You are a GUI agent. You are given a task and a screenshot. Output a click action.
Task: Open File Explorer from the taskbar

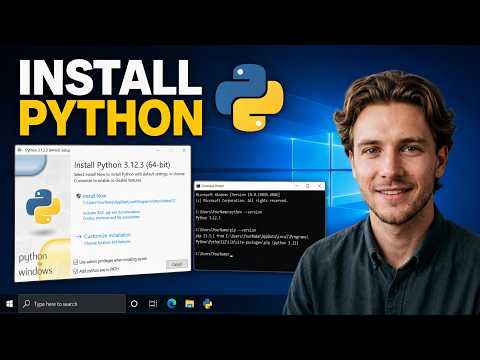tap(189, 304)
